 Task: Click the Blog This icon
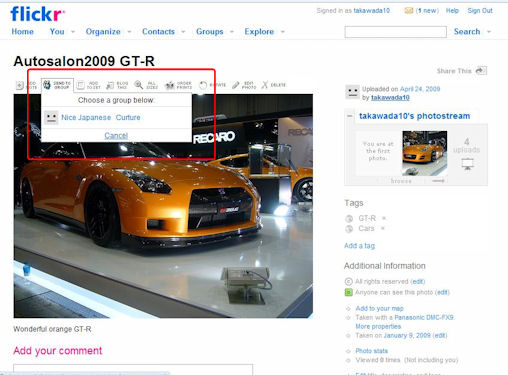[110, 85]
